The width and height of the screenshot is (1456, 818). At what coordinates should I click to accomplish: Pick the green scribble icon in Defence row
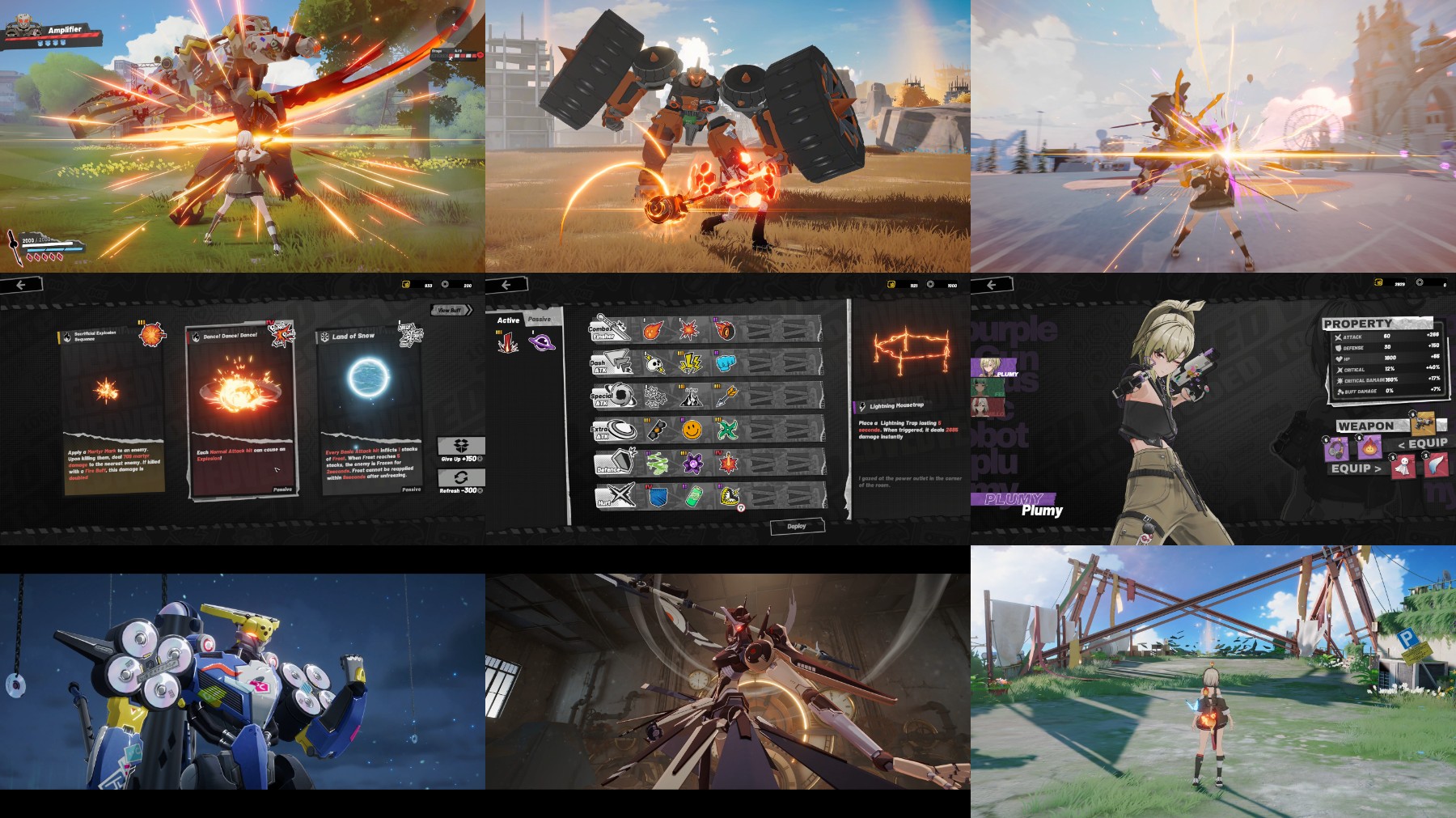(x=657, y=463)
